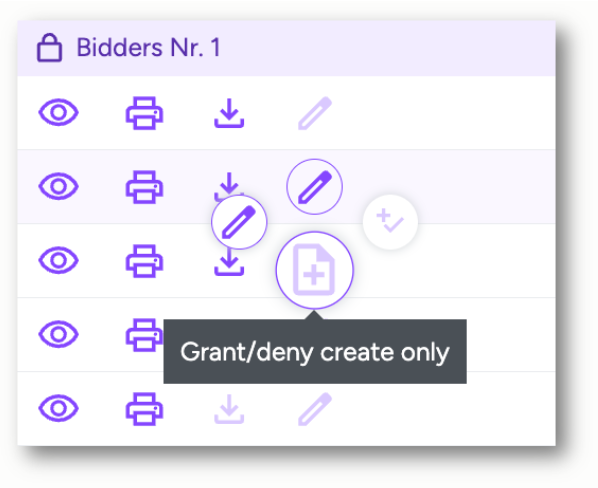Click the popup circled pencil beside download
This screenshot has height=488, width=598.
tap(239, 222)
